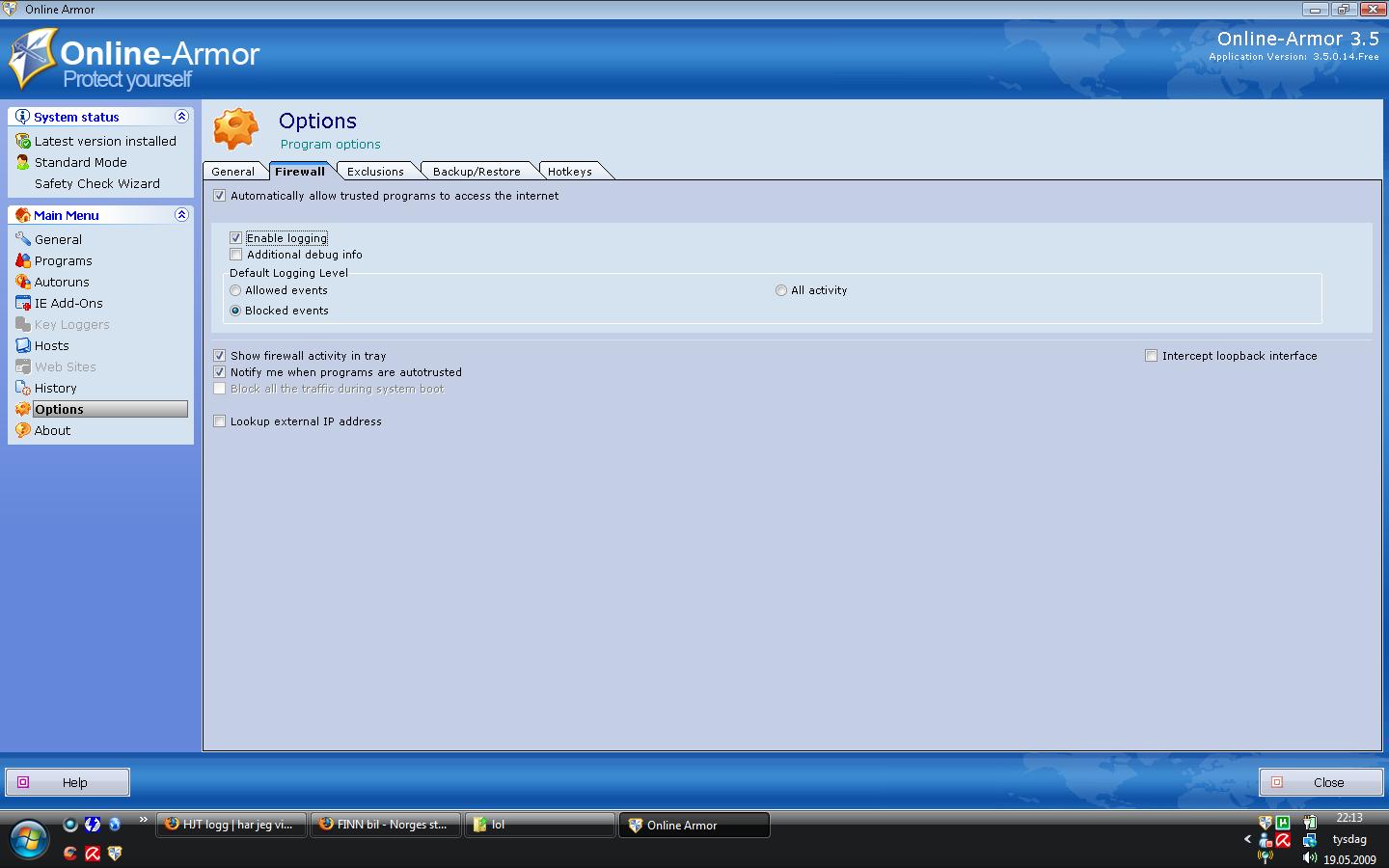Collapse the Main Menu panel
The height and width of the screenshot is (868, 1389).
click(181, 214)
